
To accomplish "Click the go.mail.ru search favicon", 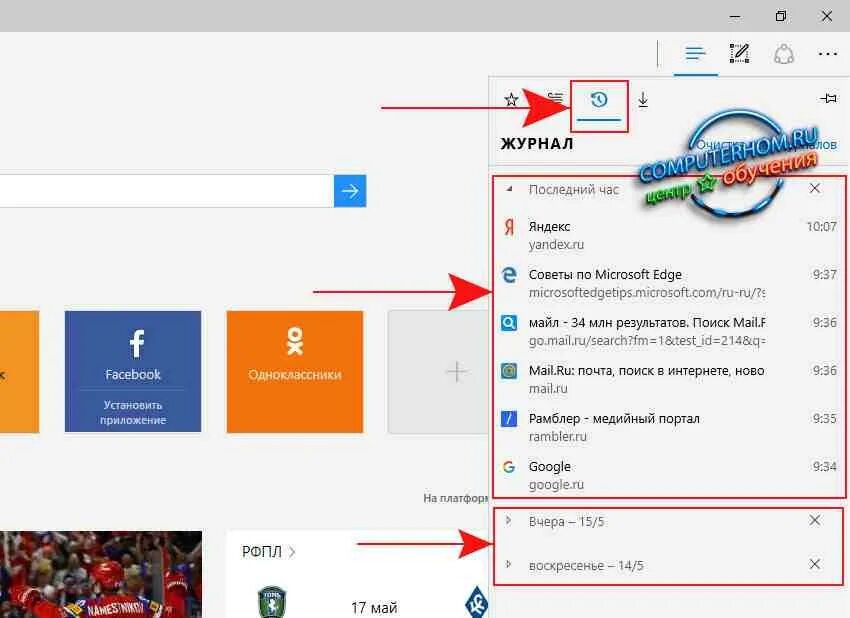I will tap(508, 323).
